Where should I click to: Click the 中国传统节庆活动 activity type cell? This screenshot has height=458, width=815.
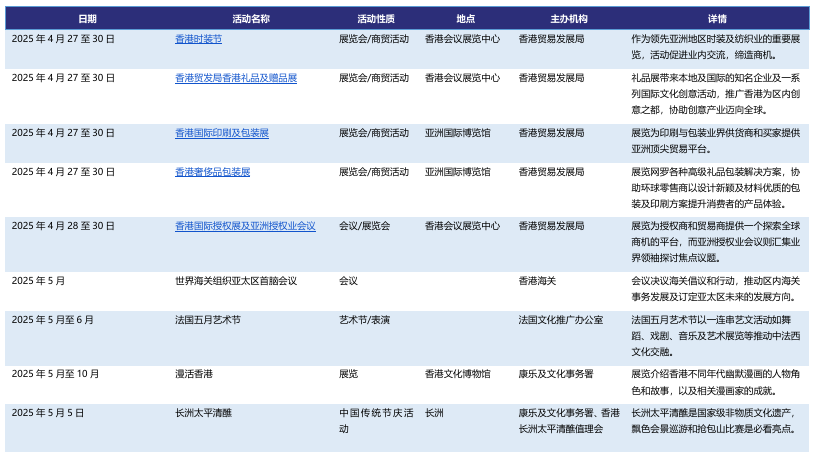[376, 421]
